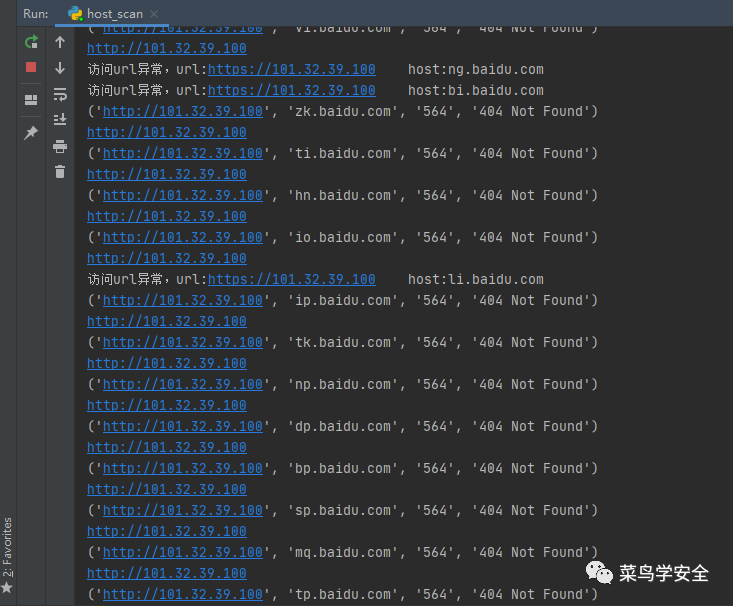Click the 'zk.baidu.com' text
This screenshot has width=733, height=606.
tap(343, 112)
